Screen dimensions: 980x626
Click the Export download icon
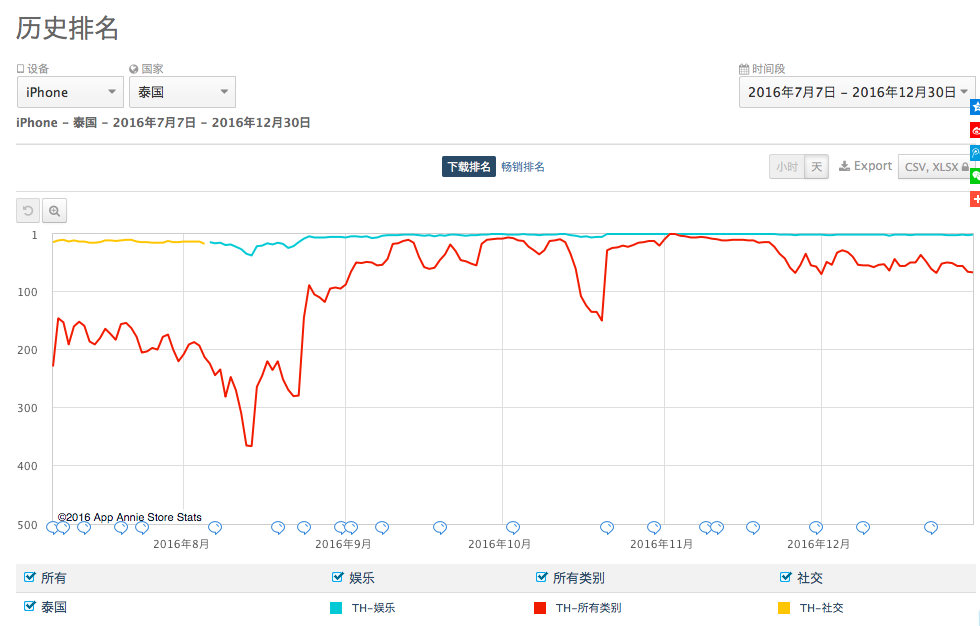(844, 166)
